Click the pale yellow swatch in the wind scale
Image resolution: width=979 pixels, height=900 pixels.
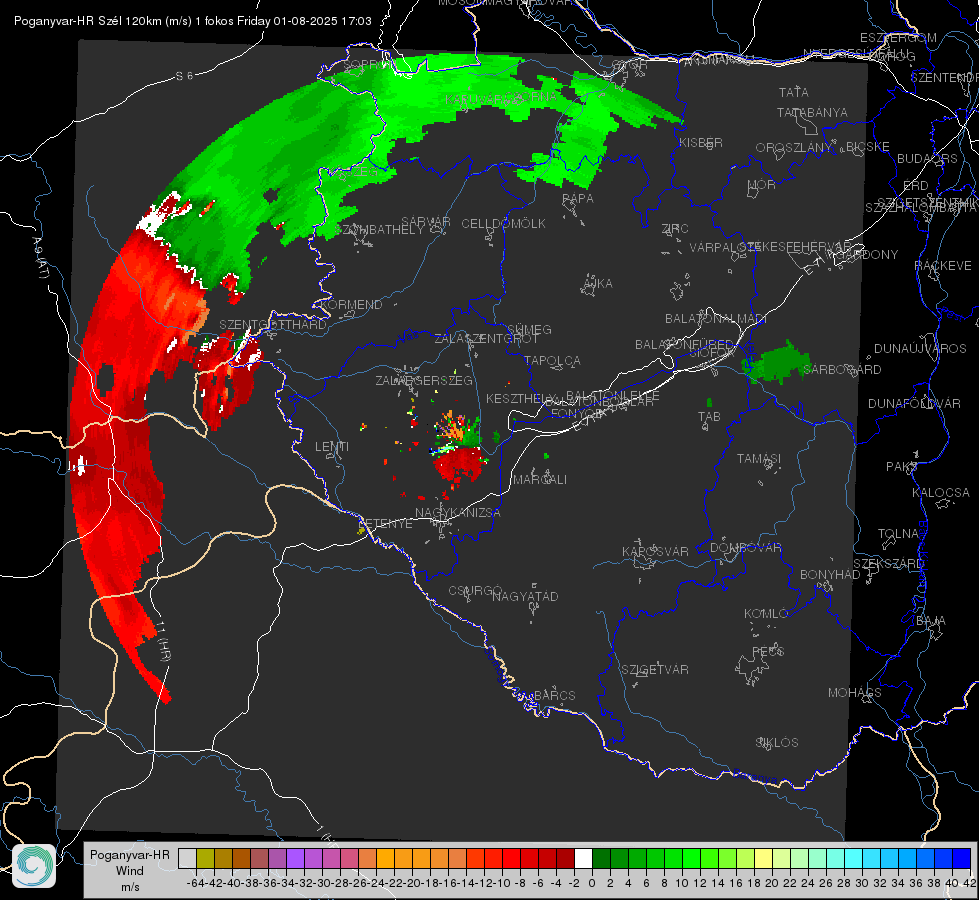coord(763,858)
